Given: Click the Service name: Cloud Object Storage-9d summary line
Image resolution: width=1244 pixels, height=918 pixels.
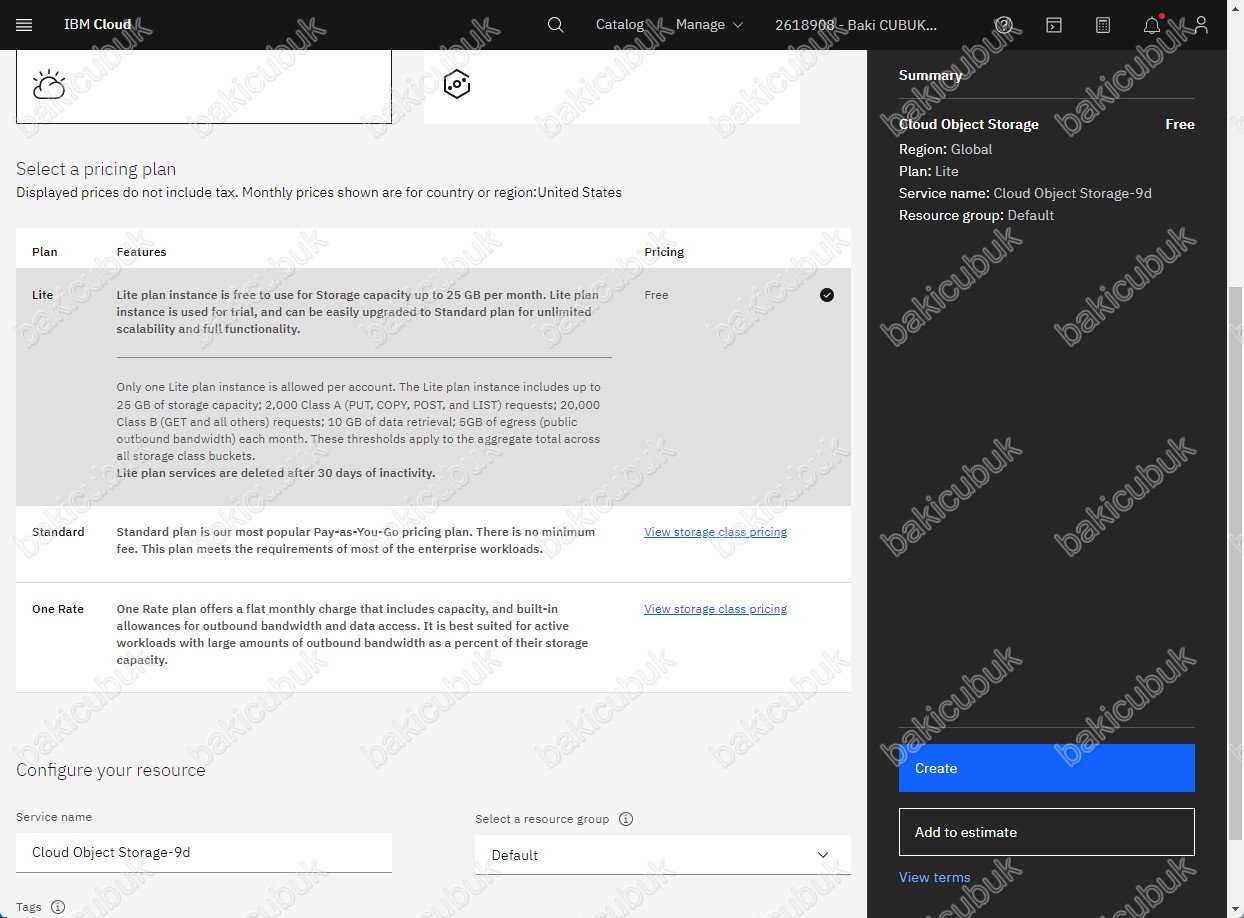Looking at the screenshot, I should [1025, 193].
